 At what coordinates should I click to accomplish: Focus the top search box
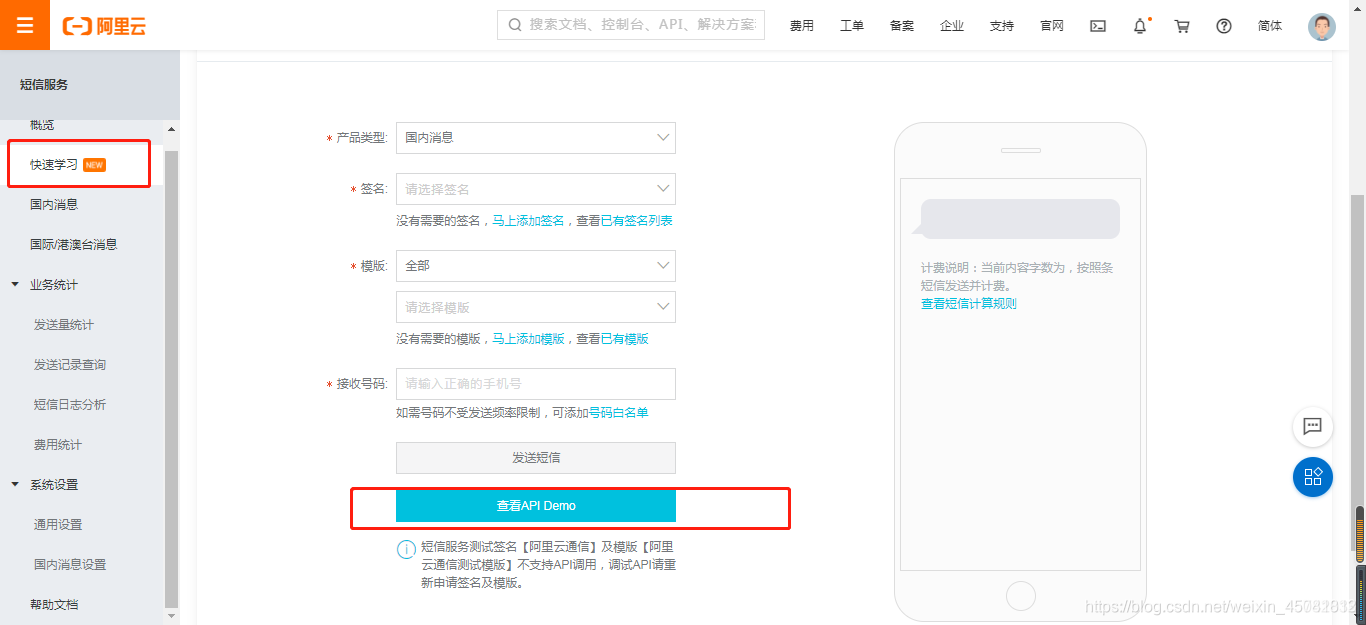point(631,25)
